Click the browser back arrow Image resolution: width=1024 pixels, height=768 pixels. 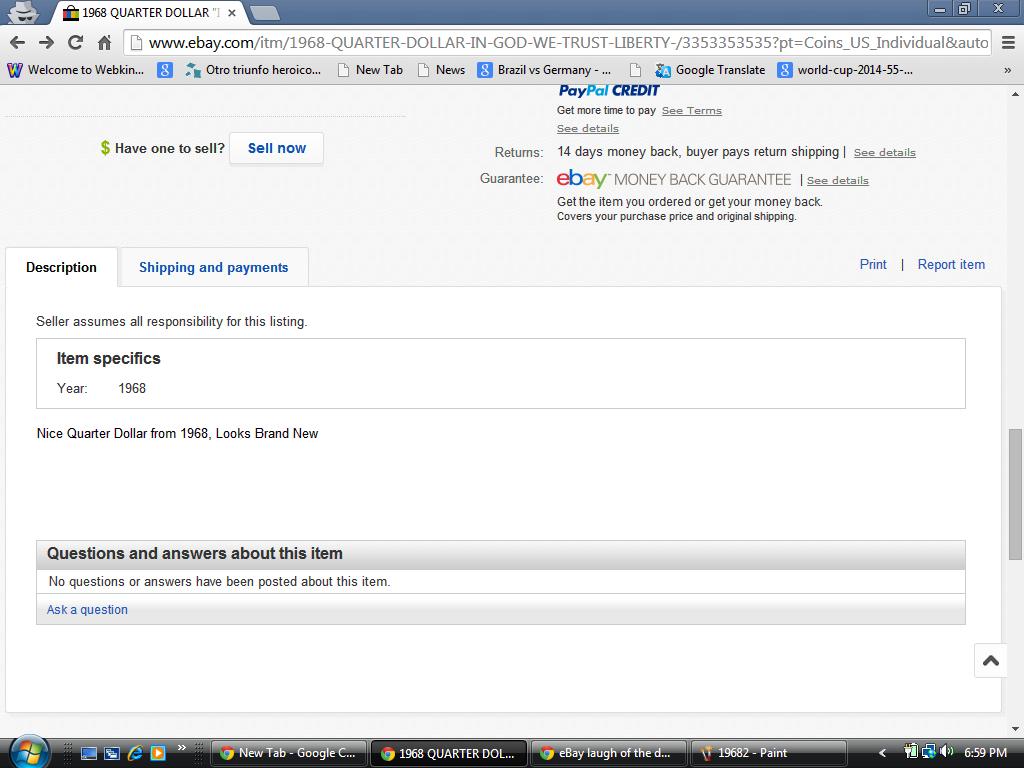[x=17, y=42]
